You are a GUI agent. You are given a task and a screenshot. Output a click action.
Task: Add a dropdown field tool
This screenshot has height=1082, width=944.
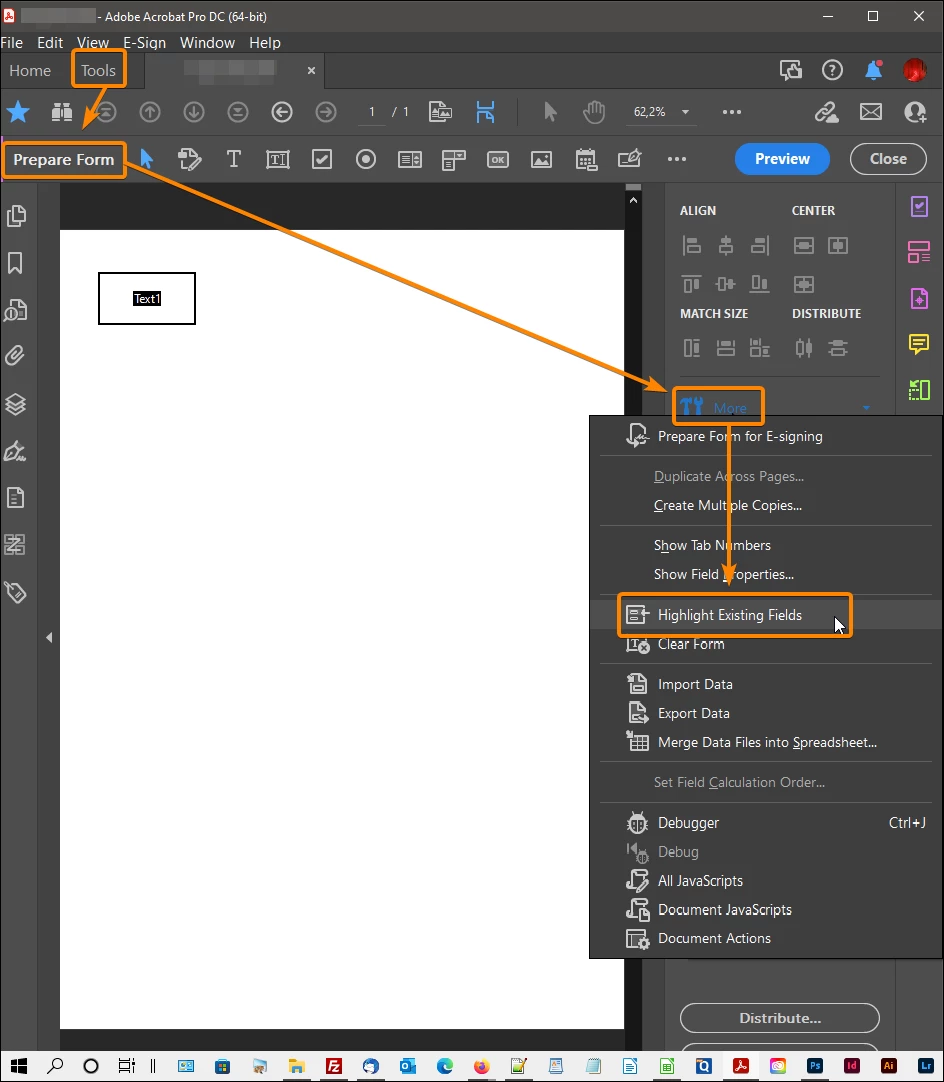454,159
